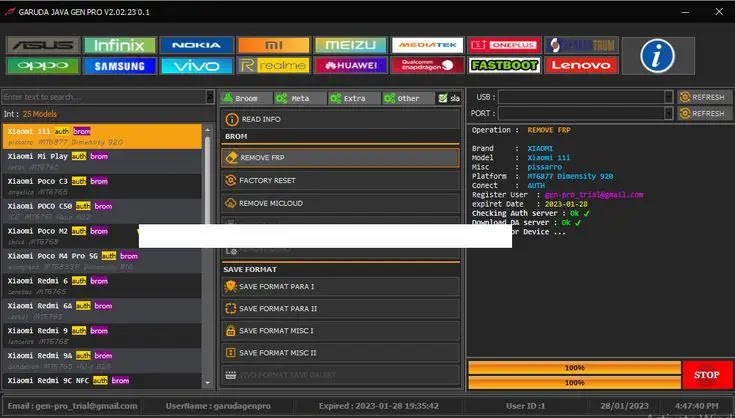Choose the Spreadtrum platform logo

click(582, 45)
